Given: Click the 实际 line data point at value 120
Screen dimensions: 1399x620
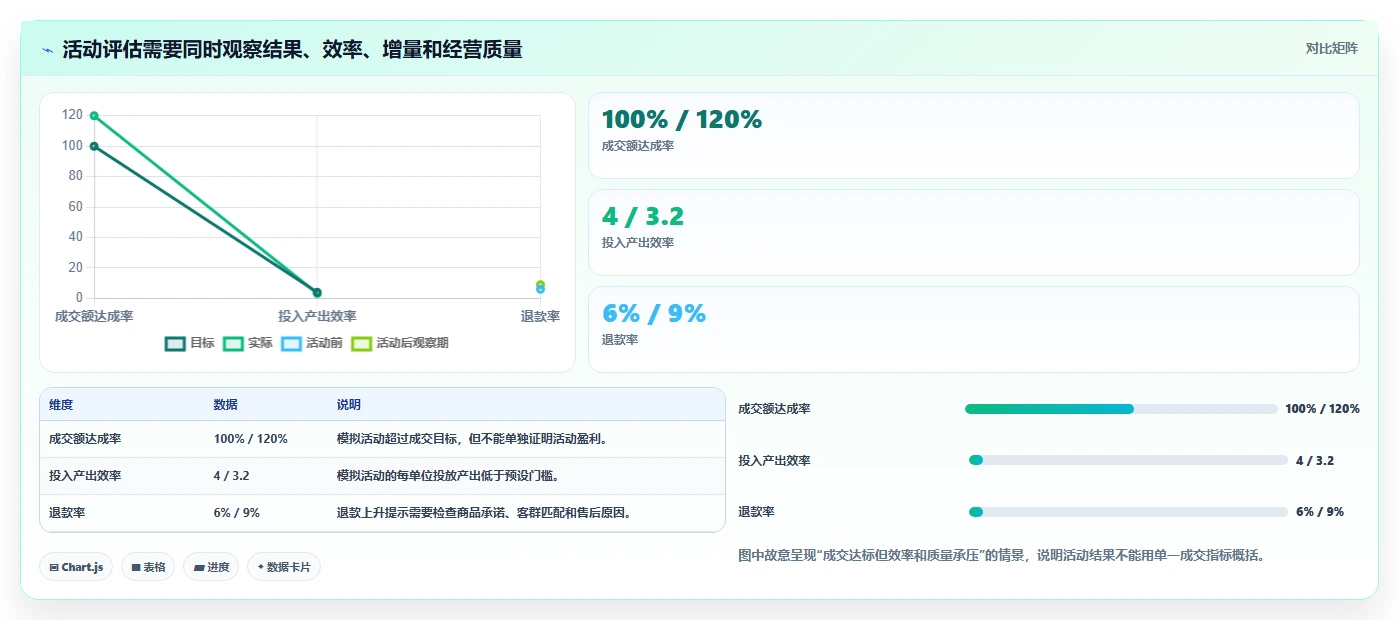Looking at the screenshot, I should (x=94, y=116).
